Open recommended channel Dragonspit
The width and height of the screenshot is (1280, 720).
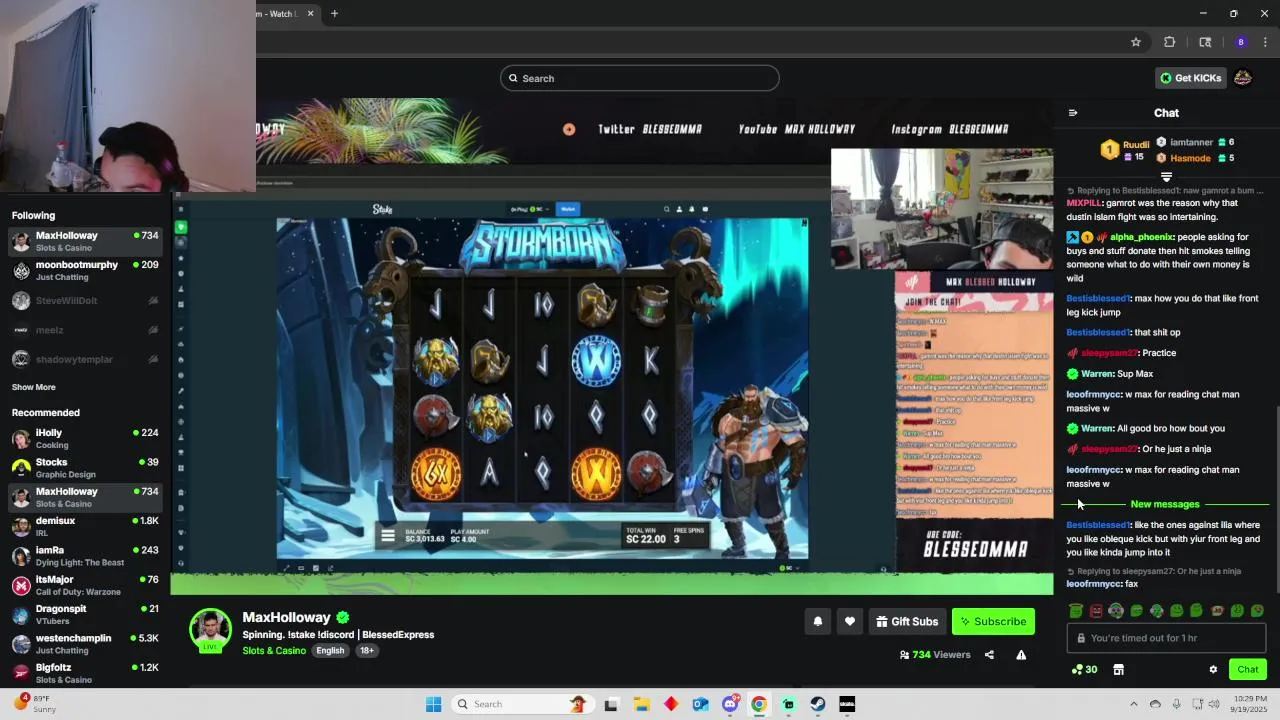point(85,614)
